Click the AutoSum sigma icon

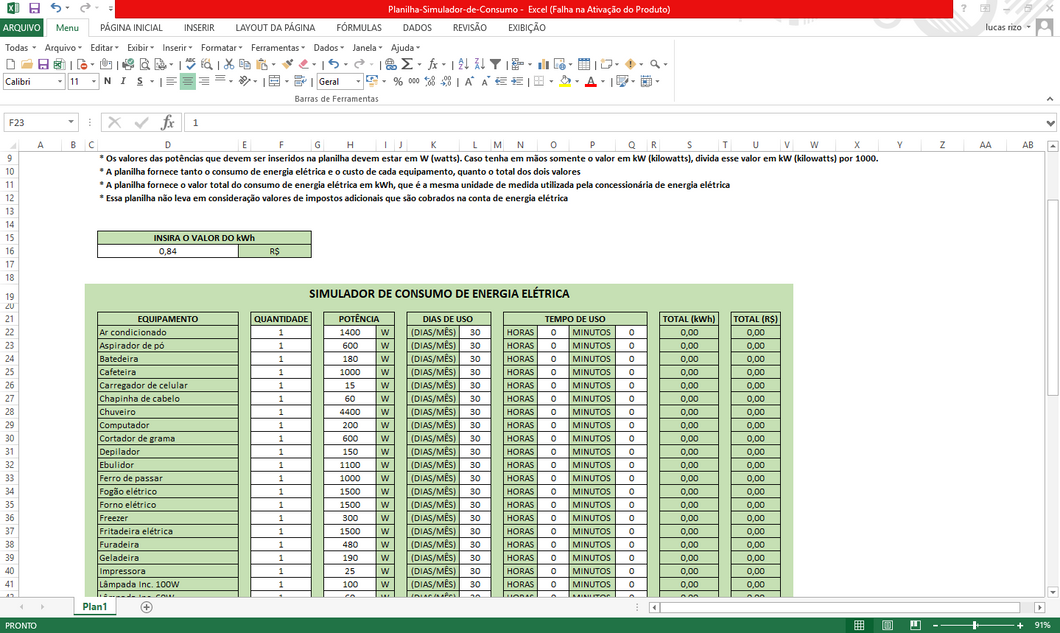(x=407, y=64)
